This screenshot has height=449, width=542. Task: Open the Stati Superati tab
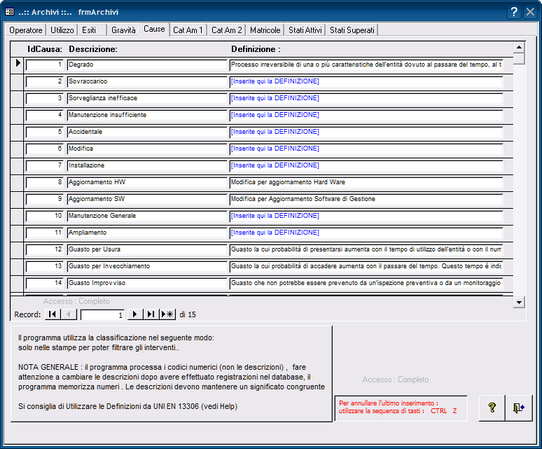click(x=352, y=30)
